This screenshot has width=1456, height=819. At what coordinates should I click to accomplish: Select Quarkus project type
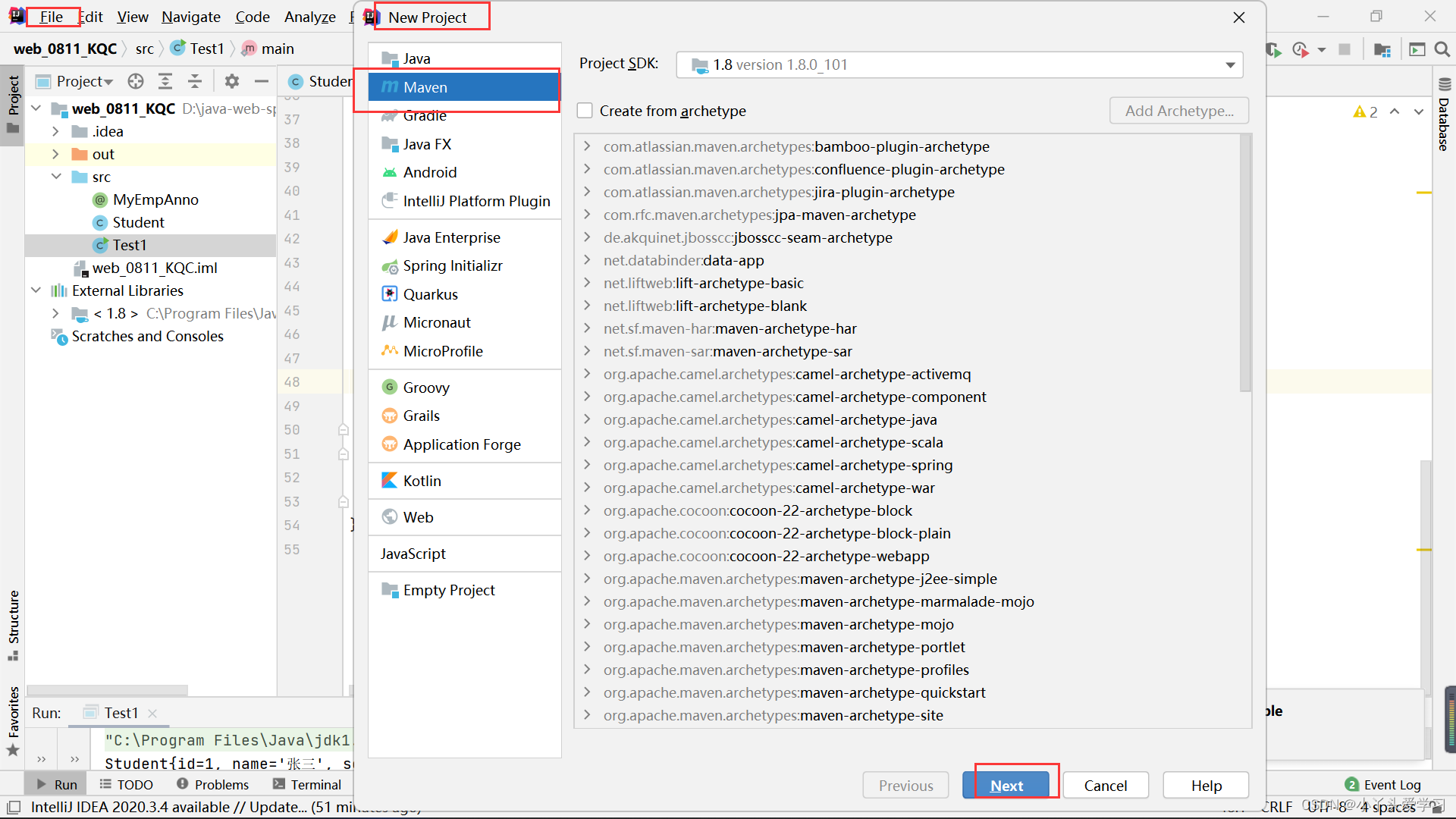[x=464, y=294]
